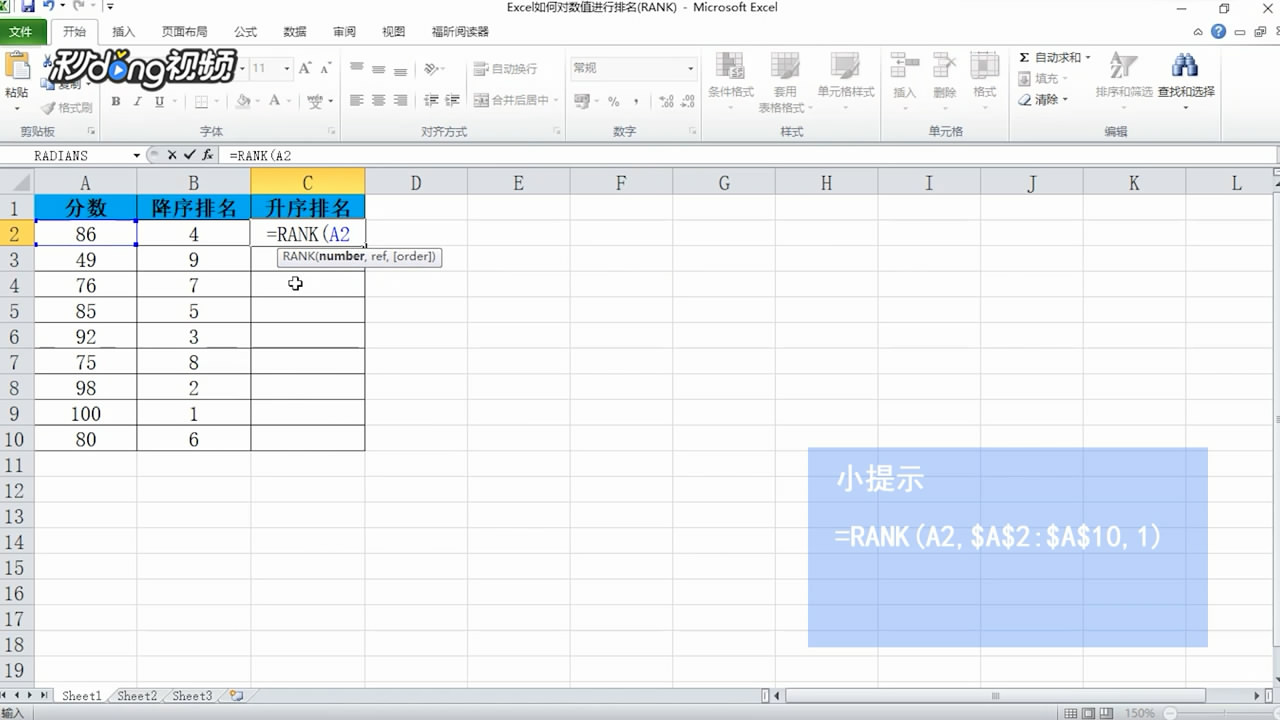Open the font size dropdown
Viewport: 1280px width, 720px height.
(287, 68)
